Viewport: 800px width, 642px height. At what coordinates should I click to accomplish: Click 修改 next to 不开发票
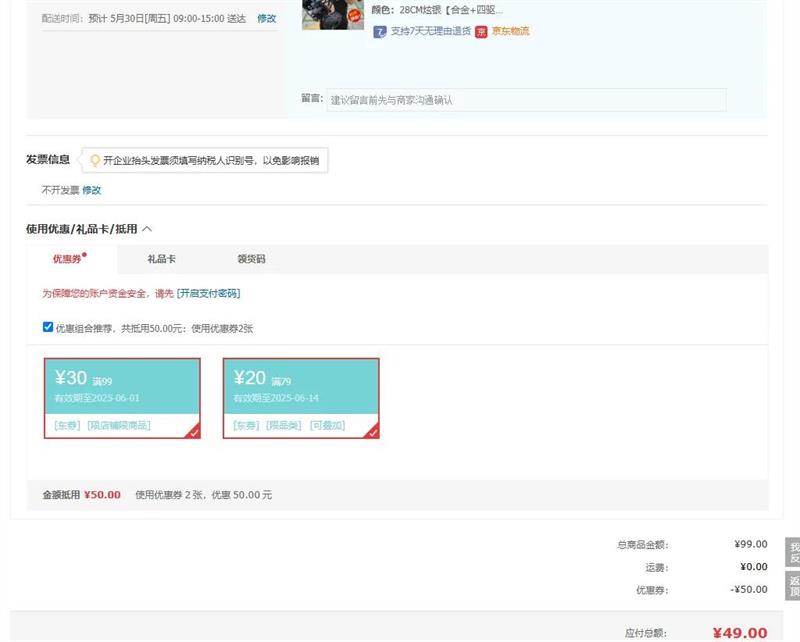[x=92, y=190]
